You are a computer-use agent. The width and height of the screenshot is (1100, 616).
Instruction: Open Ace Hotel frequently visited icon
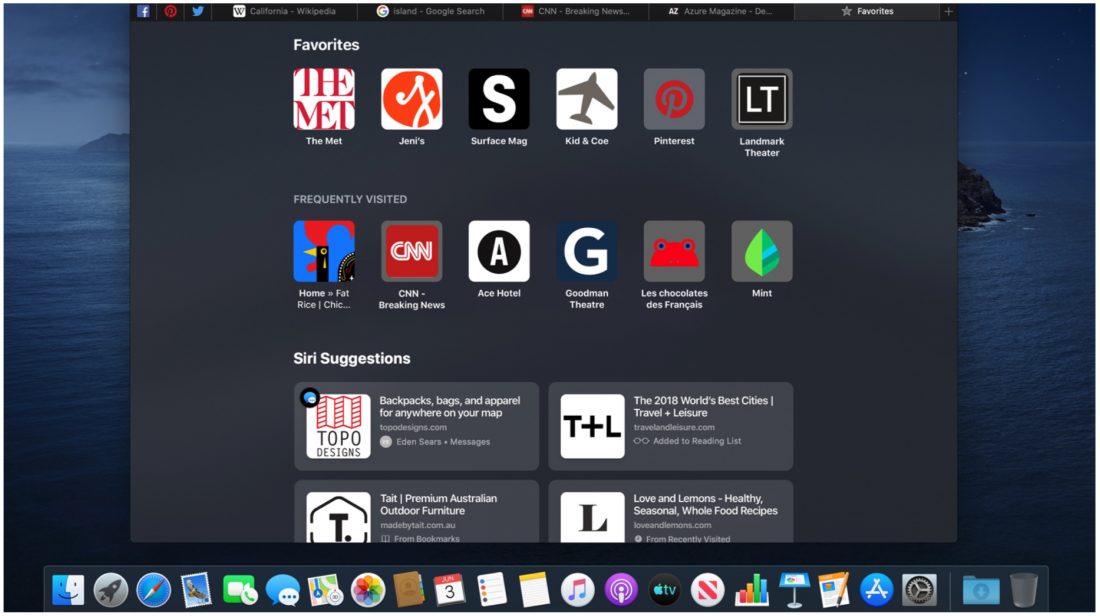(x=499, y=251)
